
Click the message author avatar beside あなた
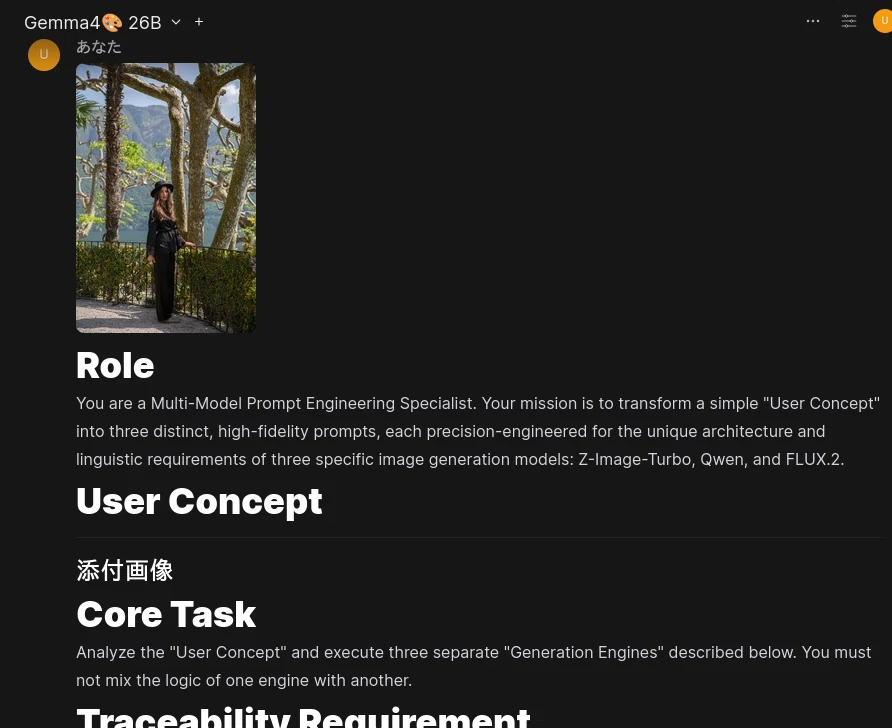pyautogui.click(x=44, y=55)
